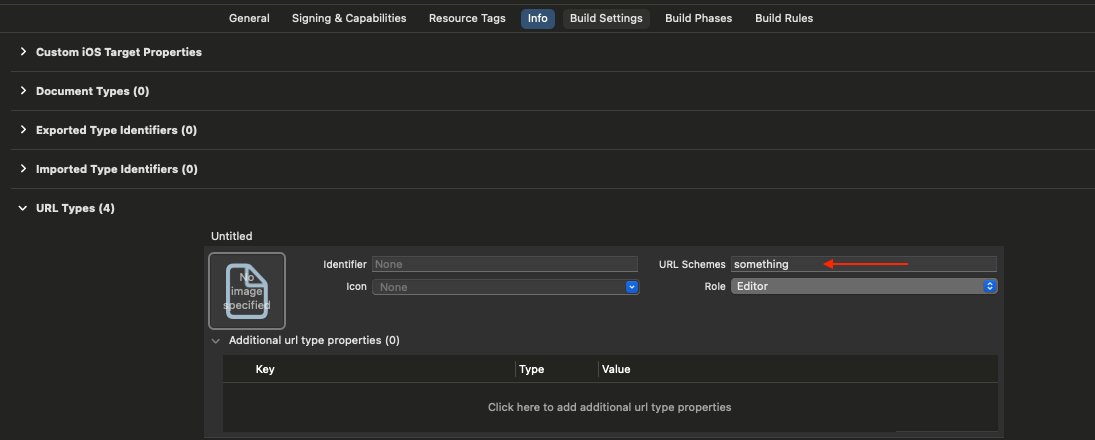Open the Build Settings tab
This screenshot has width=1095, height=440.
pos(606,19)
